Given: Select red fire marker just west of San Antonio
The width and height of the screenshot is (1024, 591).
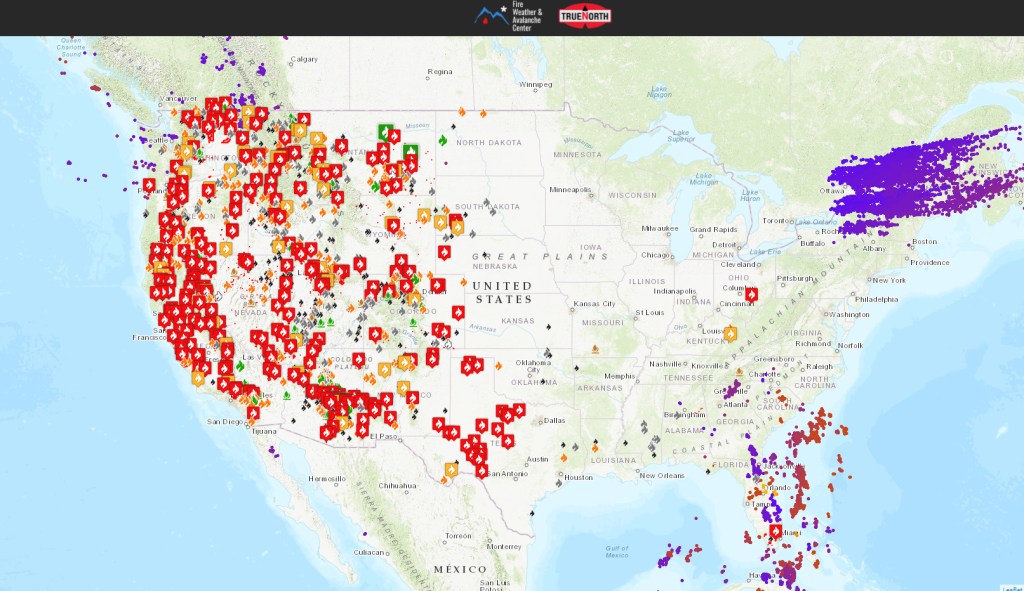Looking at the screenshot, I should (482, 470).
